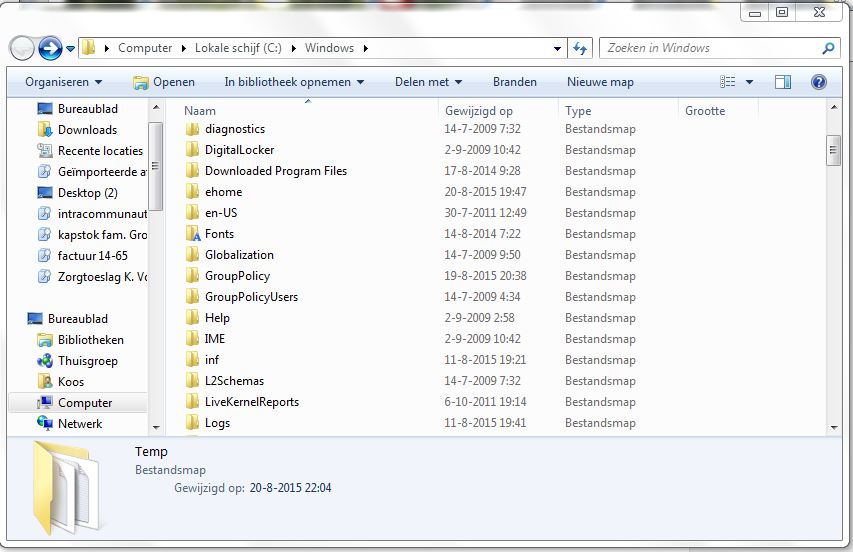Screen dimensions: 853x552
Task: Click the Branden button
Action: [515, 82]
